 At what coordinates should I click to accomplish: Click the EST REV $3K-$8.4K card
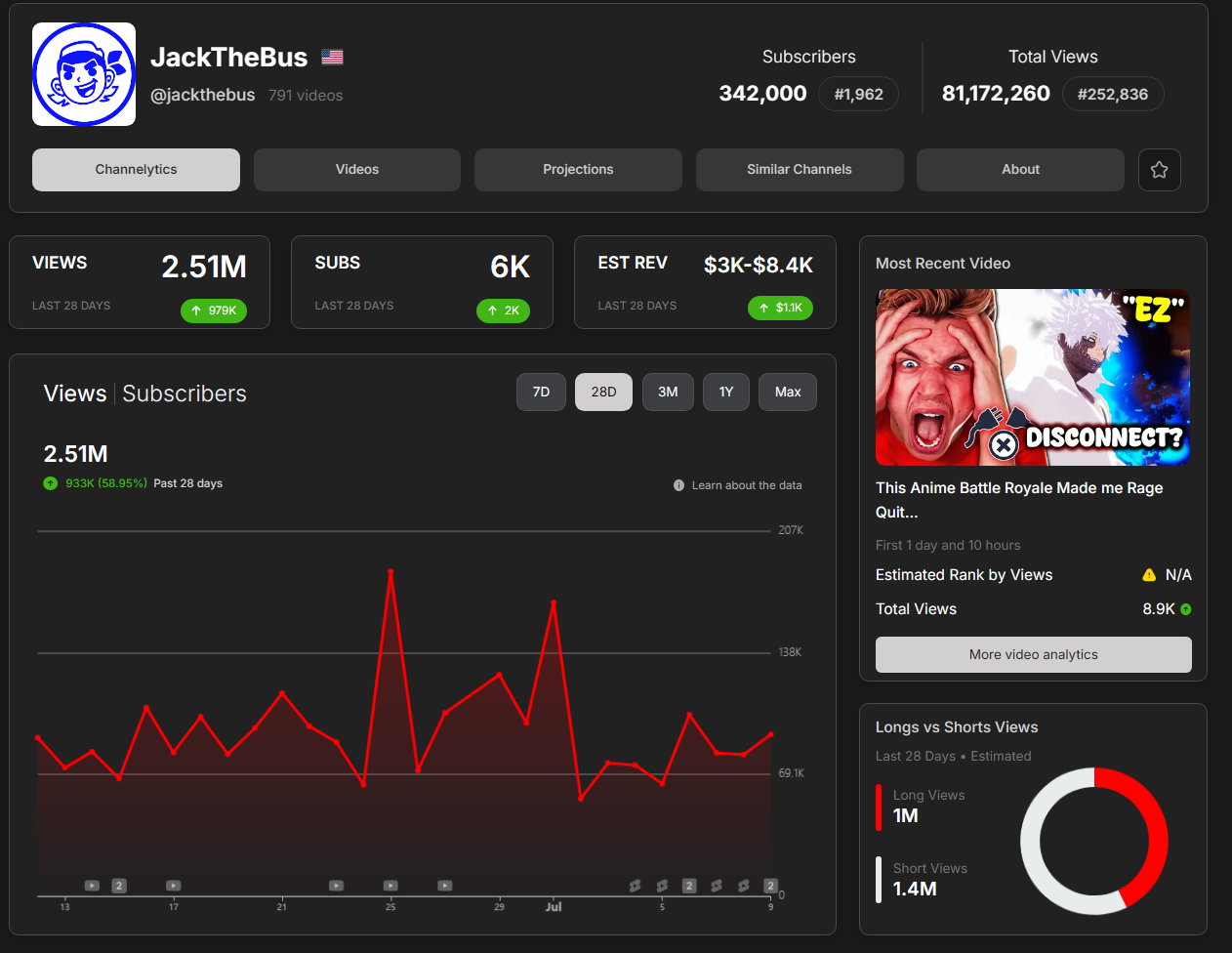pyautogui.click(x=705, y=282)
